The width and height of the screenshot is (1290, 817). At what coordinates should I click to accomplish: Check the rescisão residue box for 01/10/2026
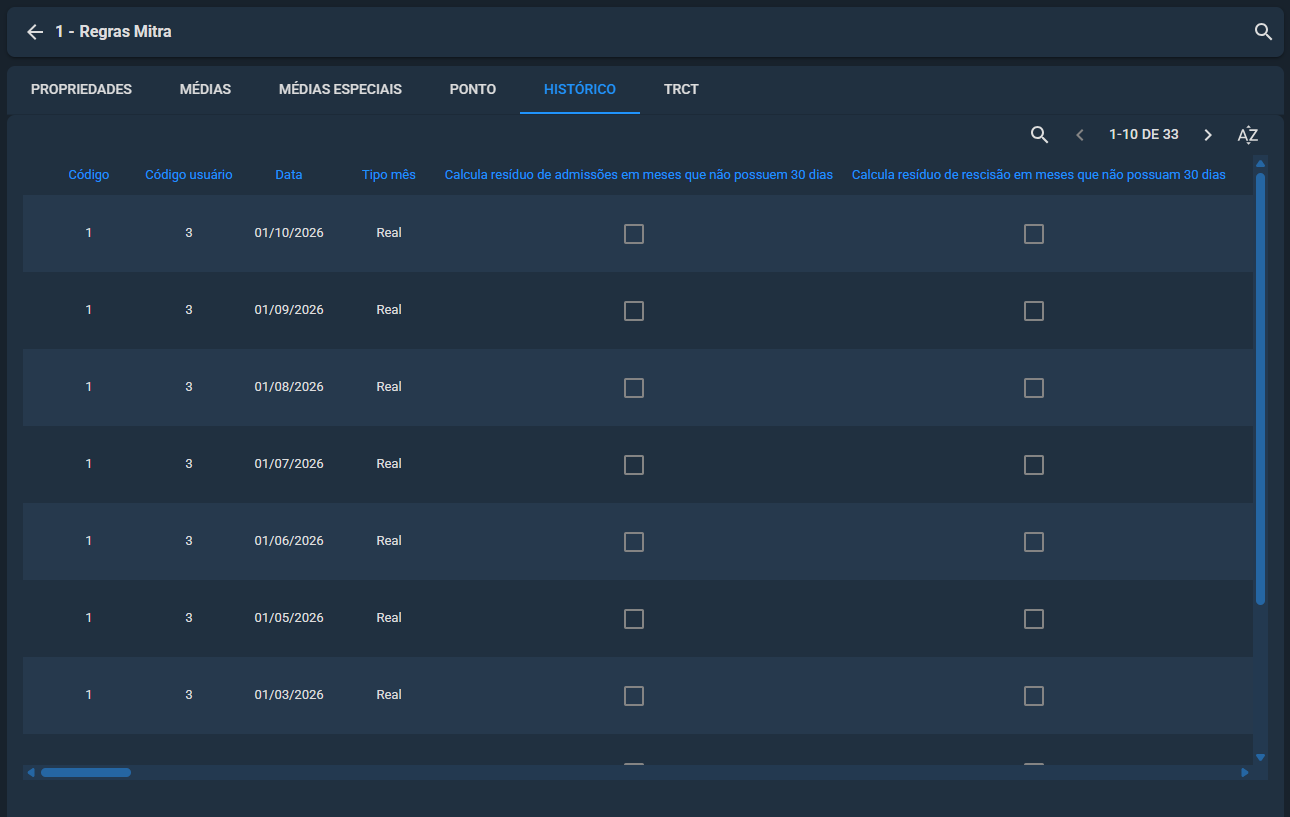pyautogui.click(x=1034, y=234)
